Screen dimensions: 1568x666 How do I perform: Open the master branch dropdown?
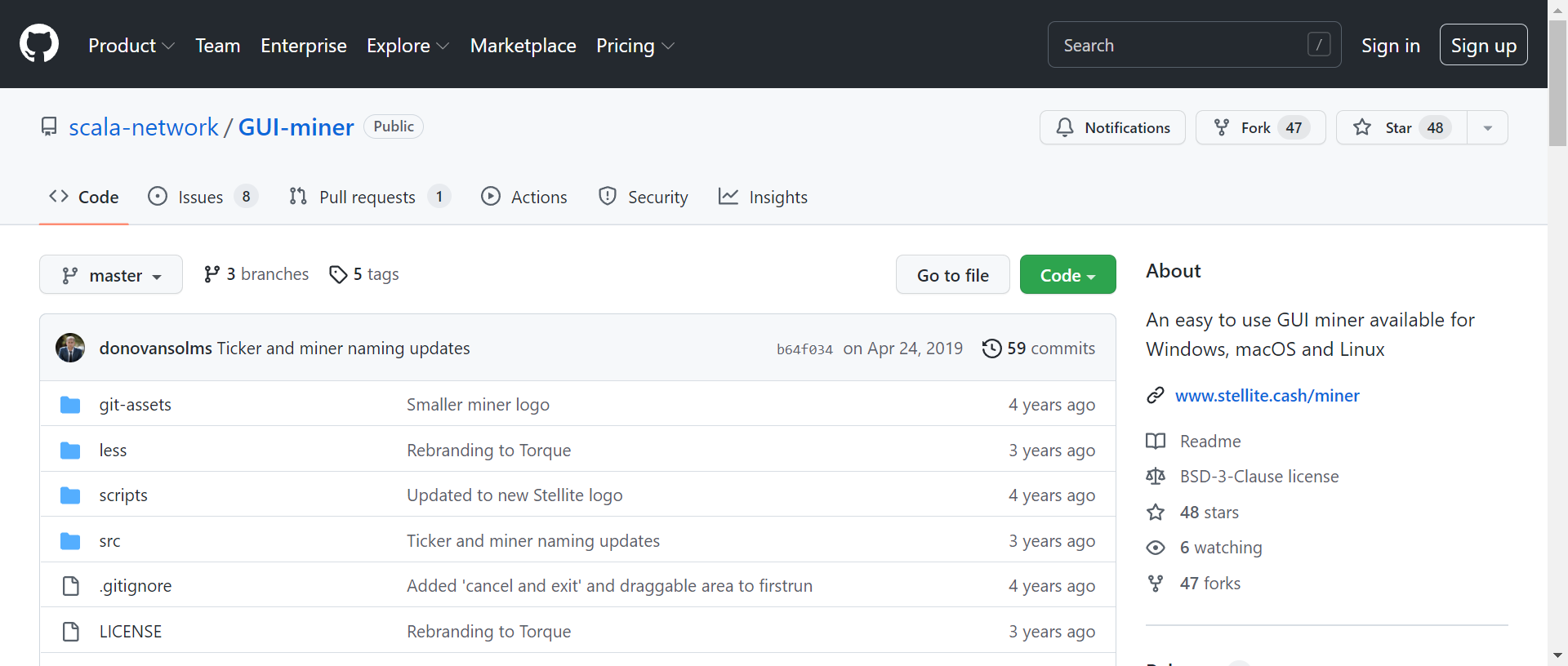click(111, 275)
